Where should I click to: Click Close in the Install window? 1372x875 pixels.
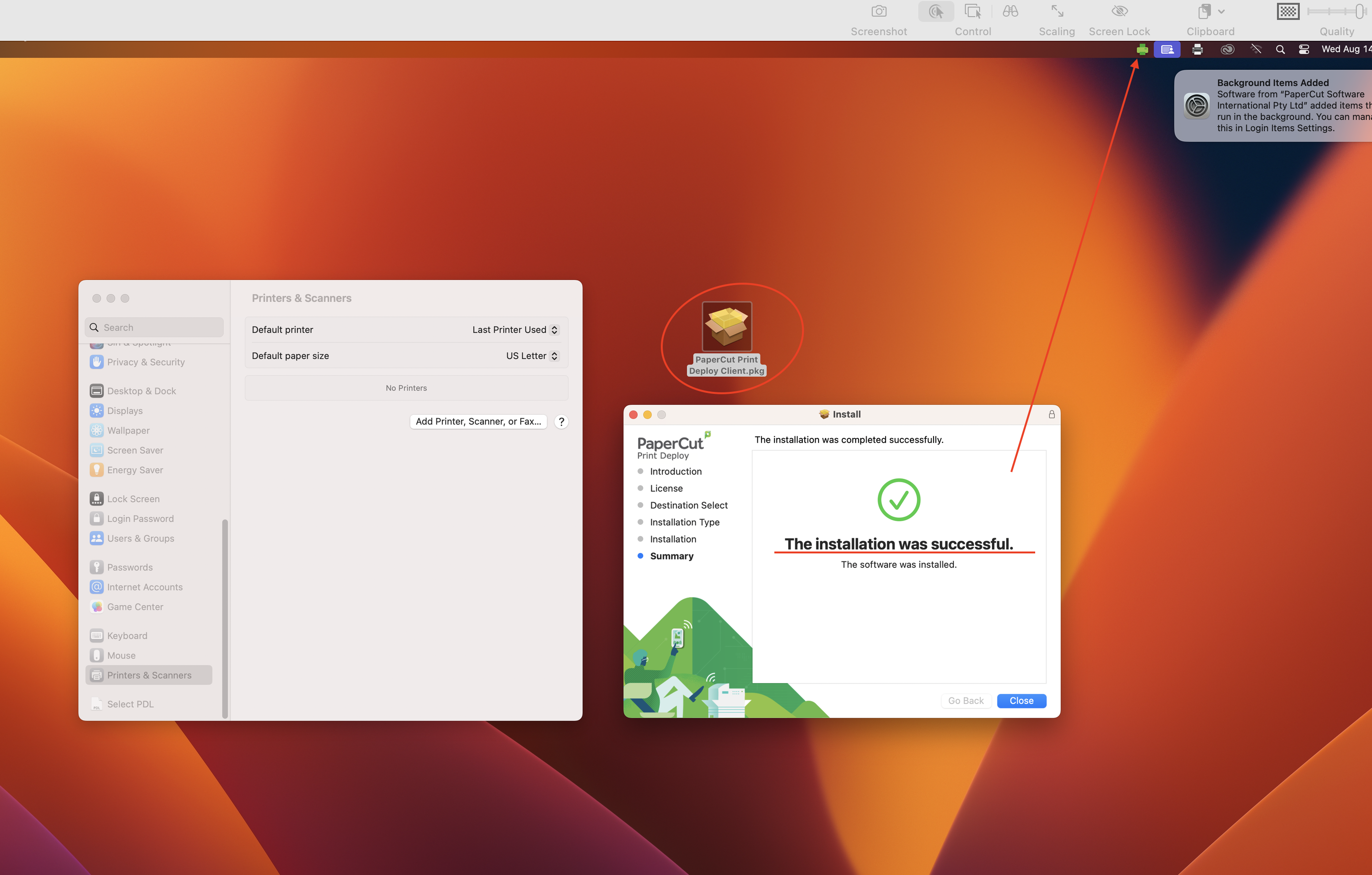pyautogui.click(x=1021, y=701)
